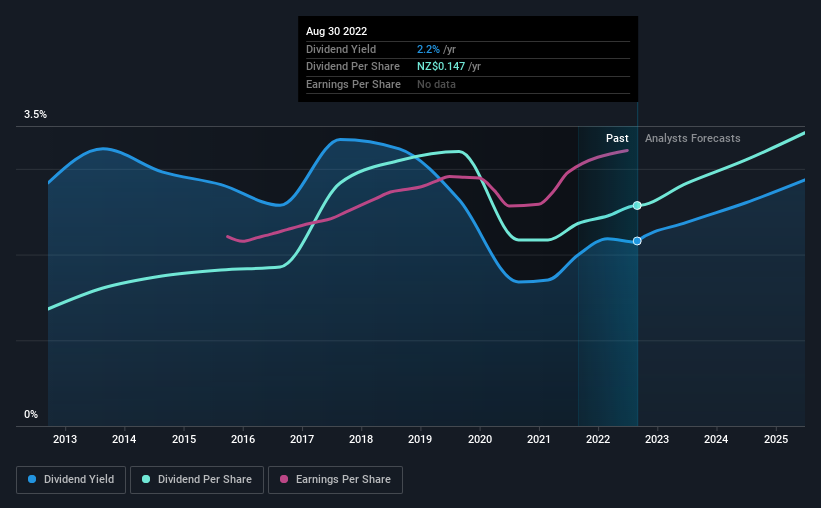
Task: Click the Dividend Per Share data point marker
Action: [x=637, y=205]
